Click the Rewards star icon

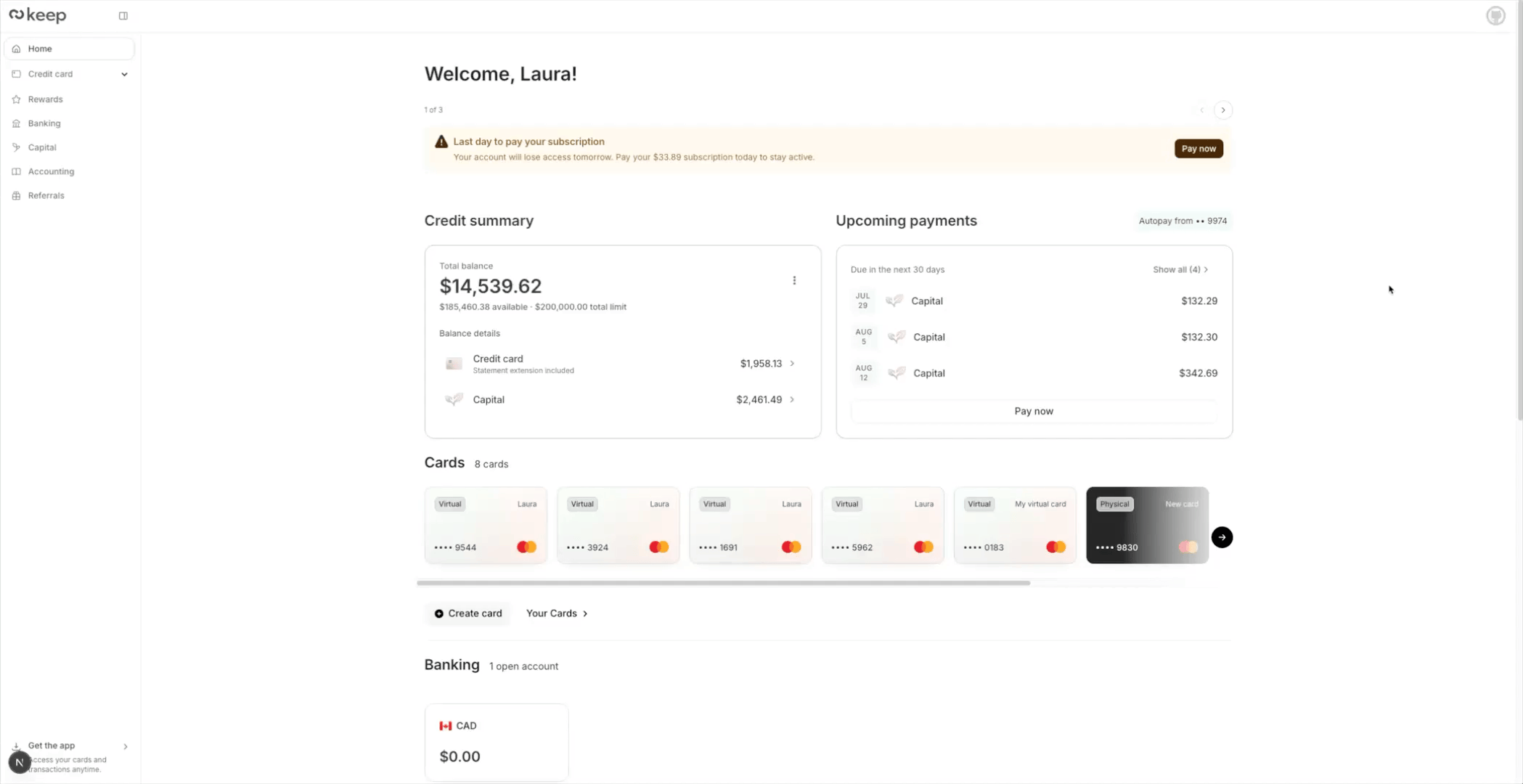click(x=16, y=99)
